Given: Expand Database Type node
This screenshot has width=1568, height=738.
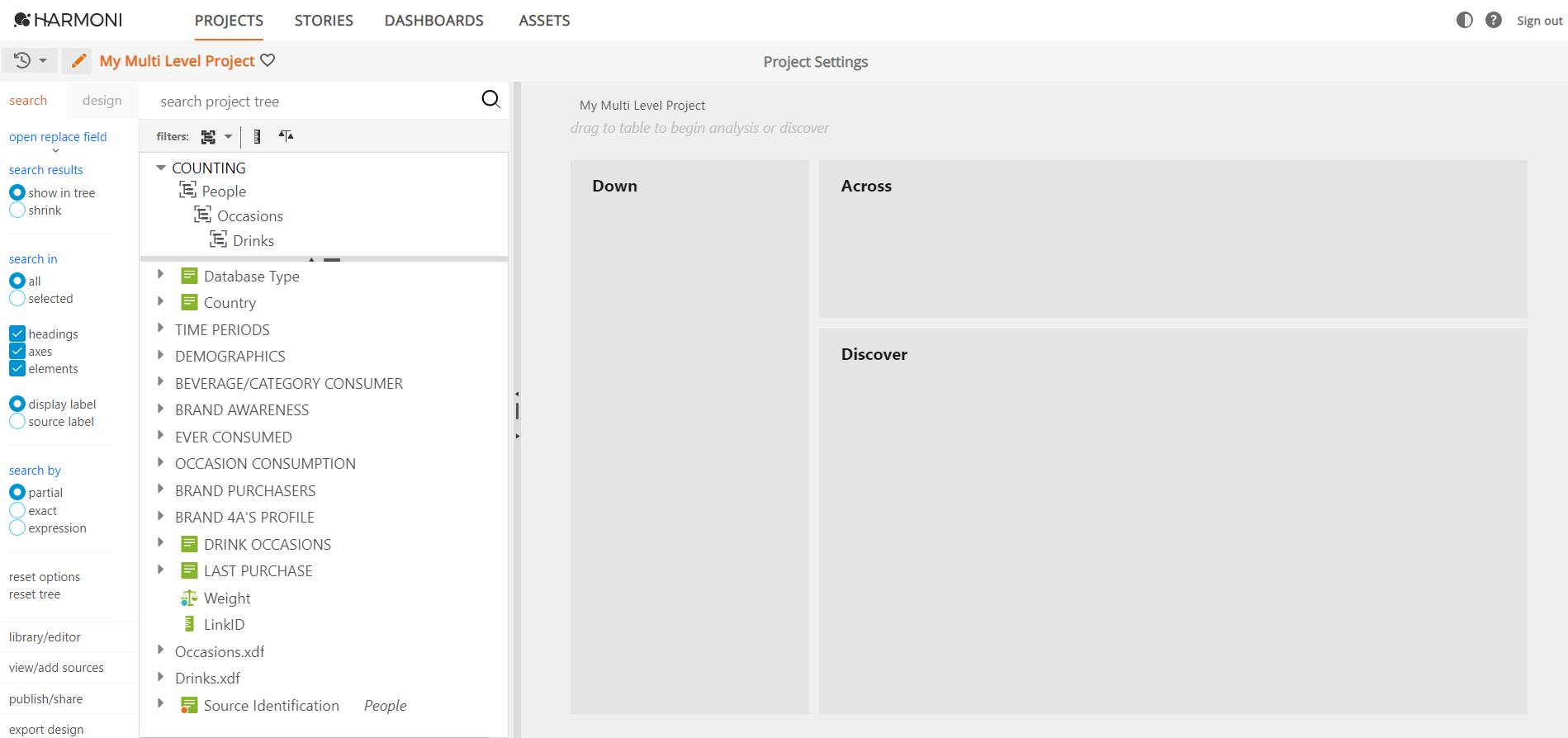Looking at the screenshot, I should click(161, 274).
